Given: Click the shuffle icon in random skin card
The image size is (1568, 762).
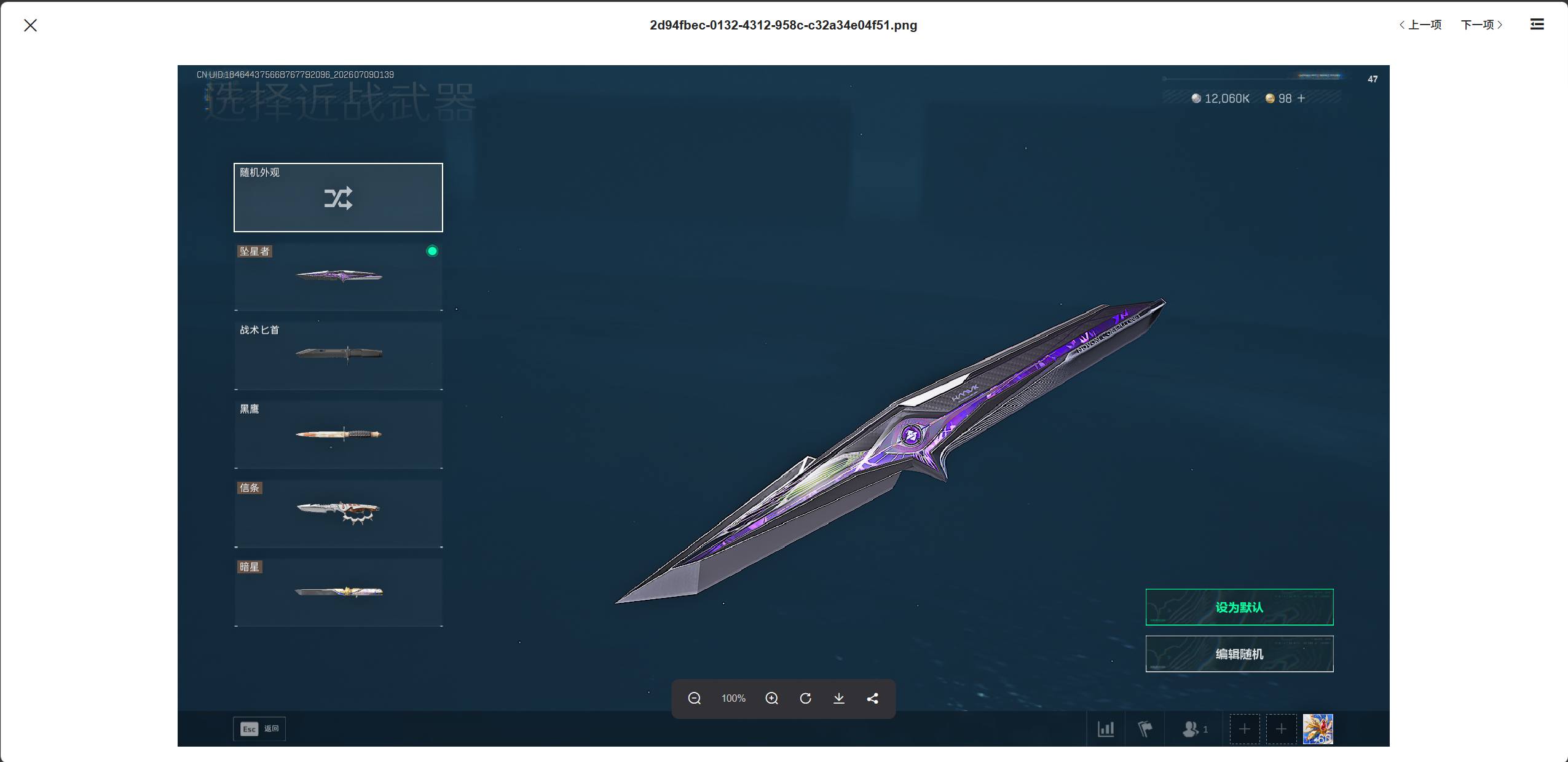Looking at the screenshot, I should point(338,198).
